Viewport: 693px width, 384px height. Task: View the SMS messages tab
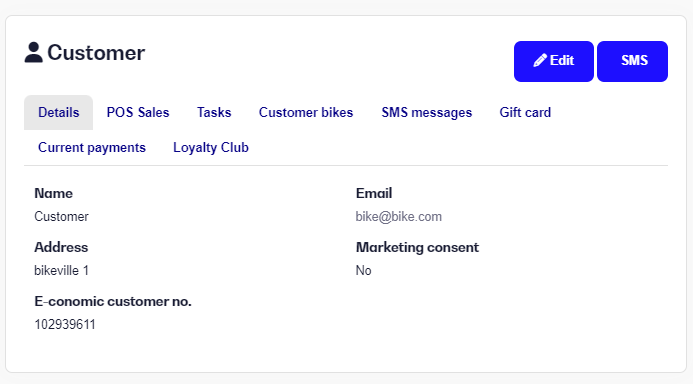426,113
